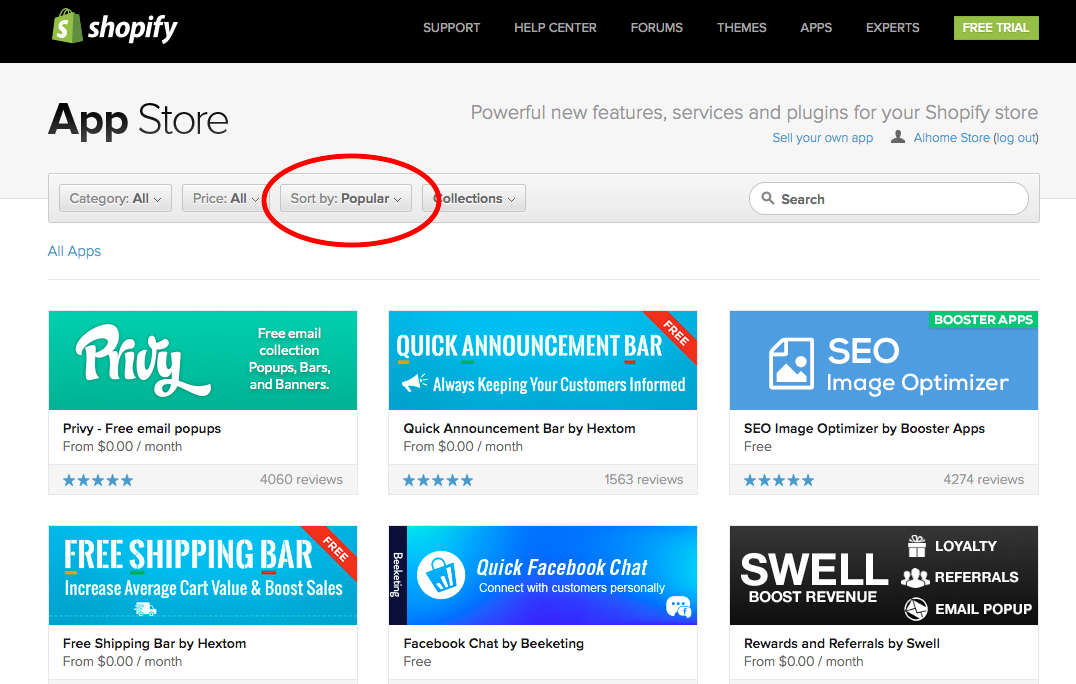The width and height of the screenshot is (1076, 684).
Task: Open the Quick Announcement Bar banner
Action: pyautogui.click(x=543, y=360)
